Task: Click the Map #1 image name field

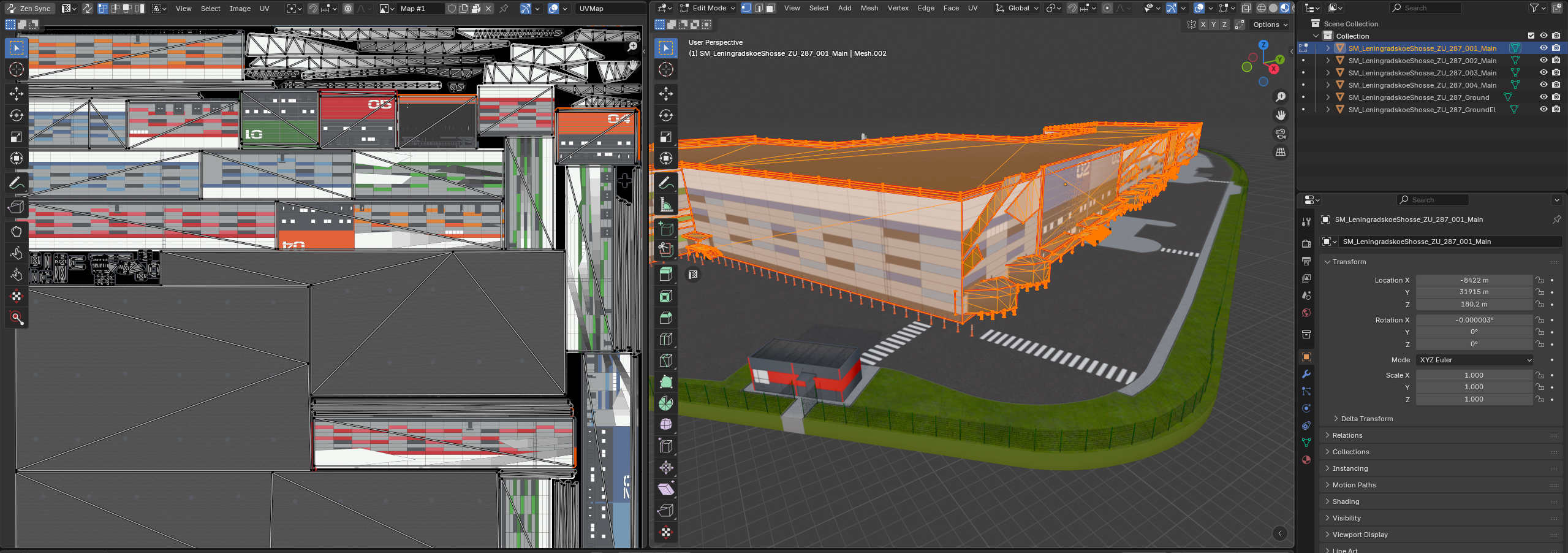Action: pos(420,9)
